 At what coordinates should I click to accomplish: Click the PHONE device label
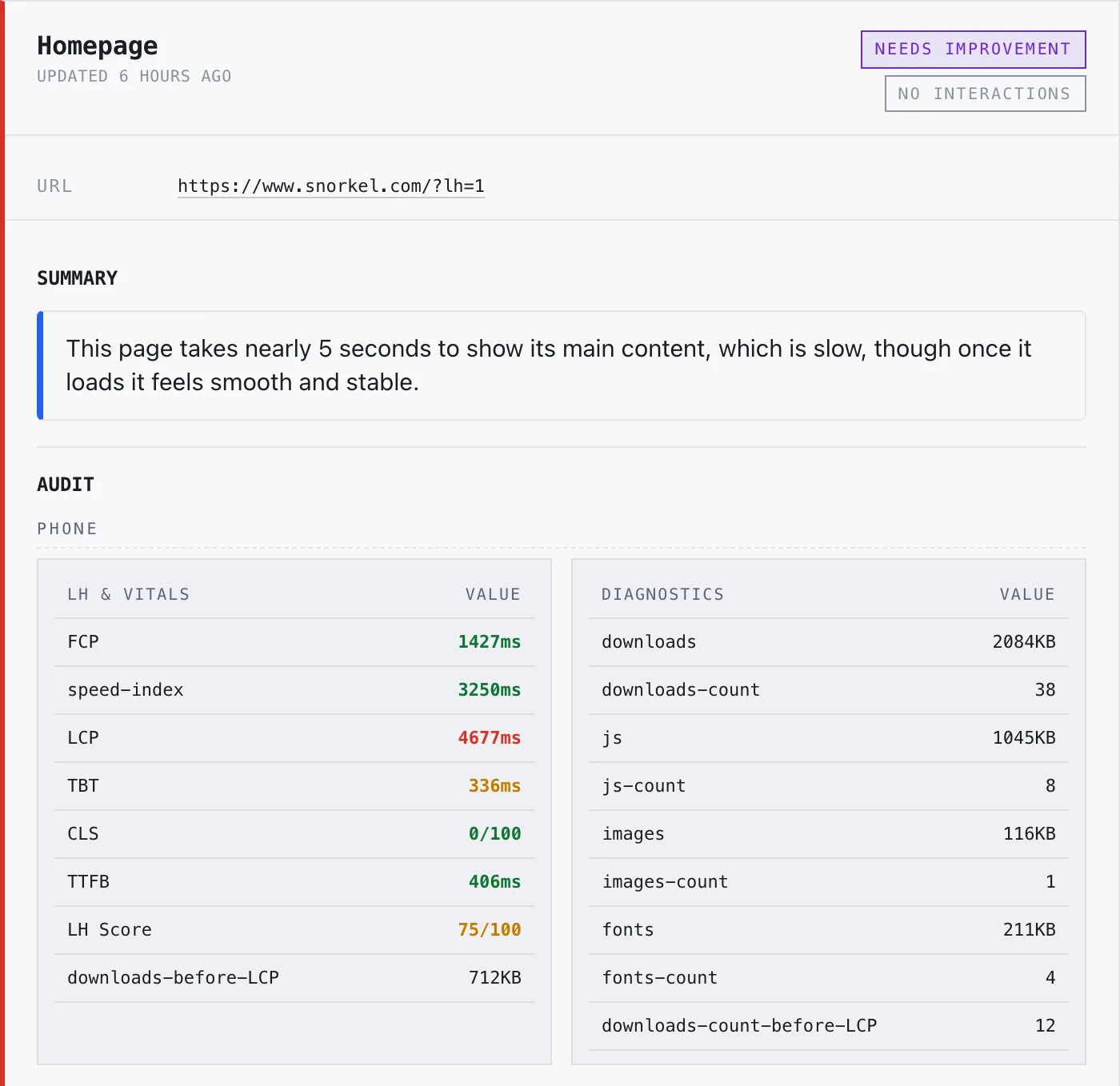point(67,529)
